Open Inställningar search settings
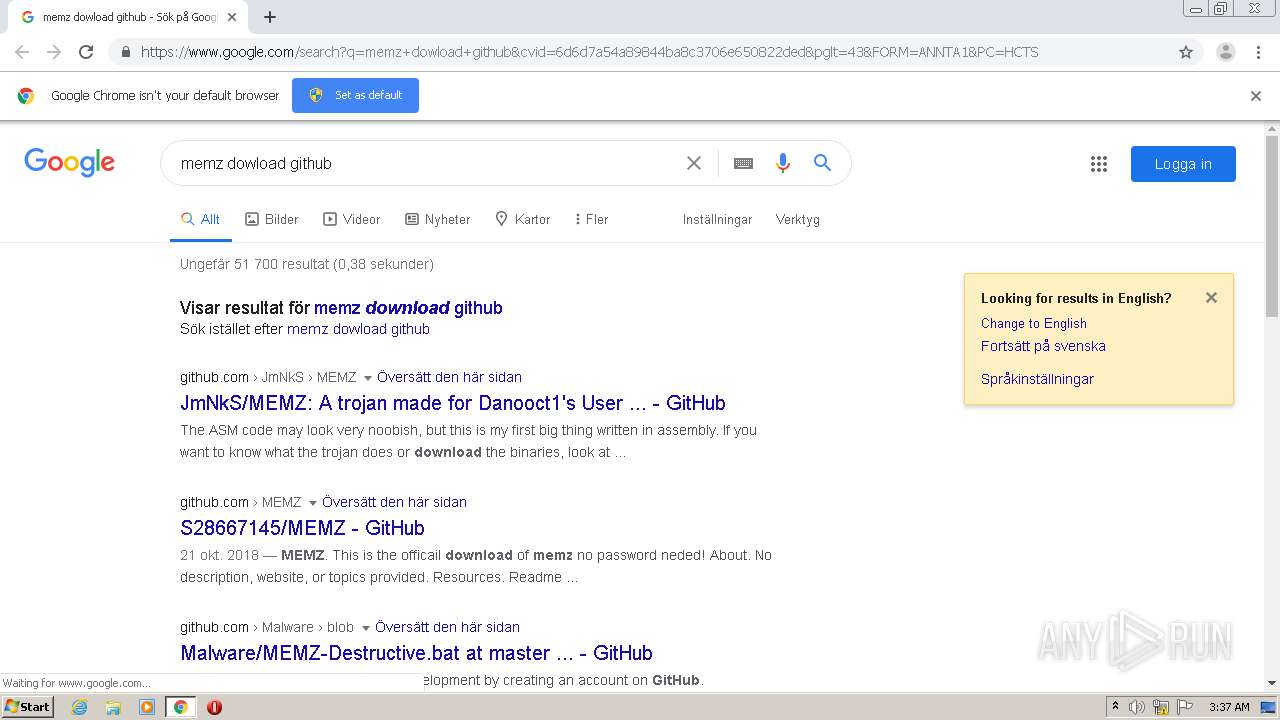This screenshot has height=720, width=1280. 717,219
